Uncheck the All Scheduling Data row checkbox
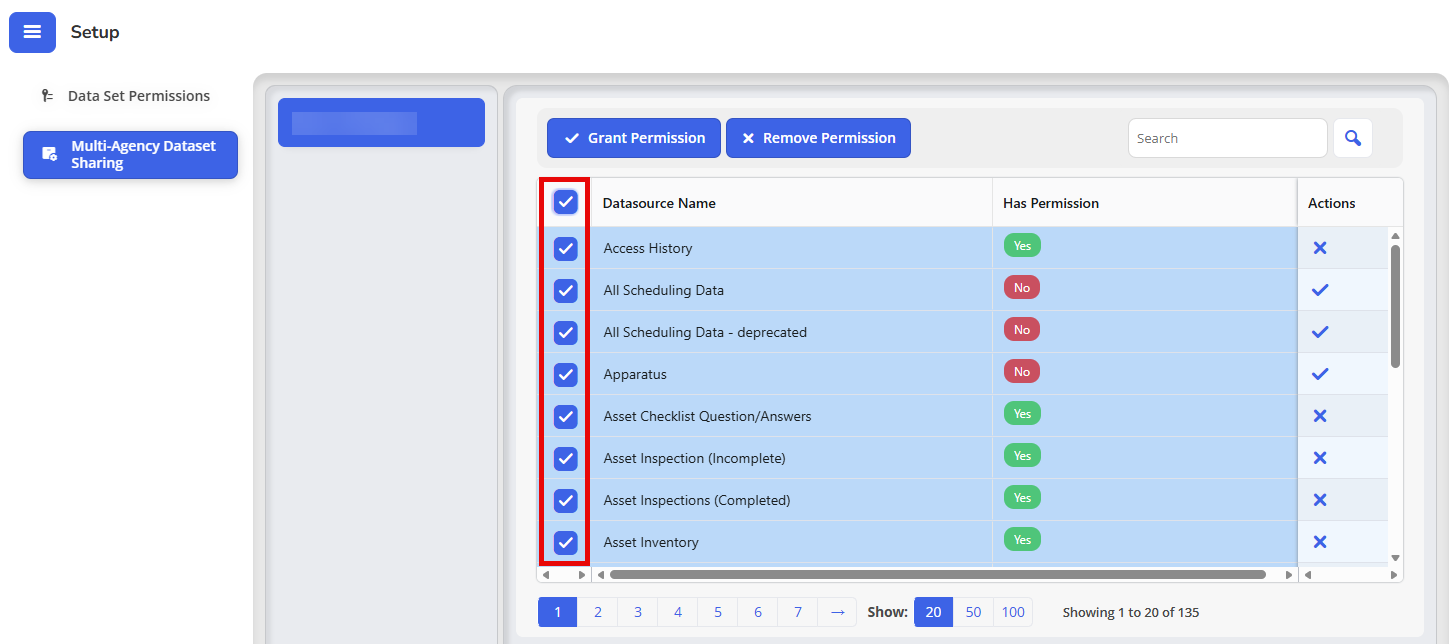Viewport: 1453px width, 644px height. point(566,291)
